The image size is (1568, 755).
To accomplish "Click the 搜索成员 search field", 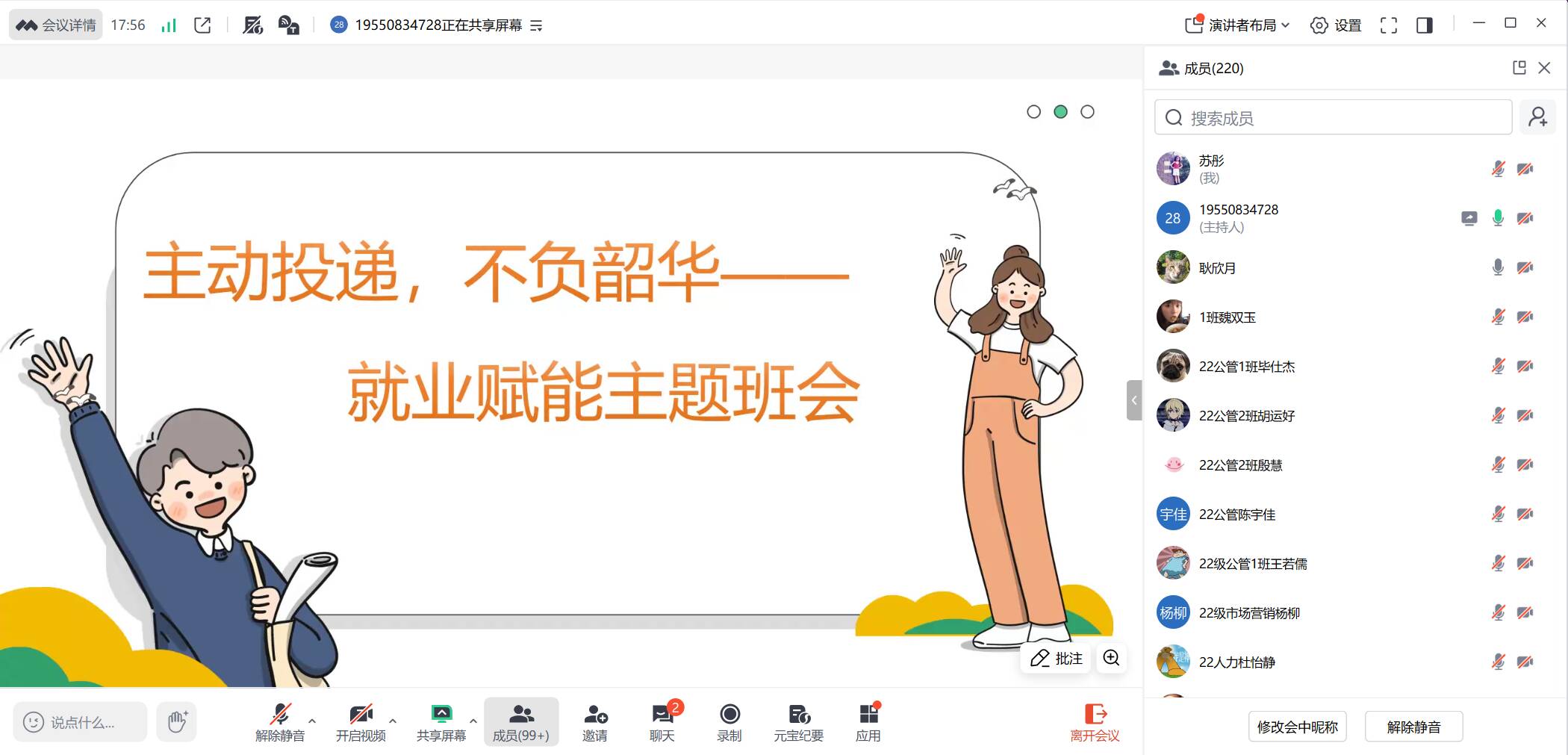I will click(x=1333, y=118).
